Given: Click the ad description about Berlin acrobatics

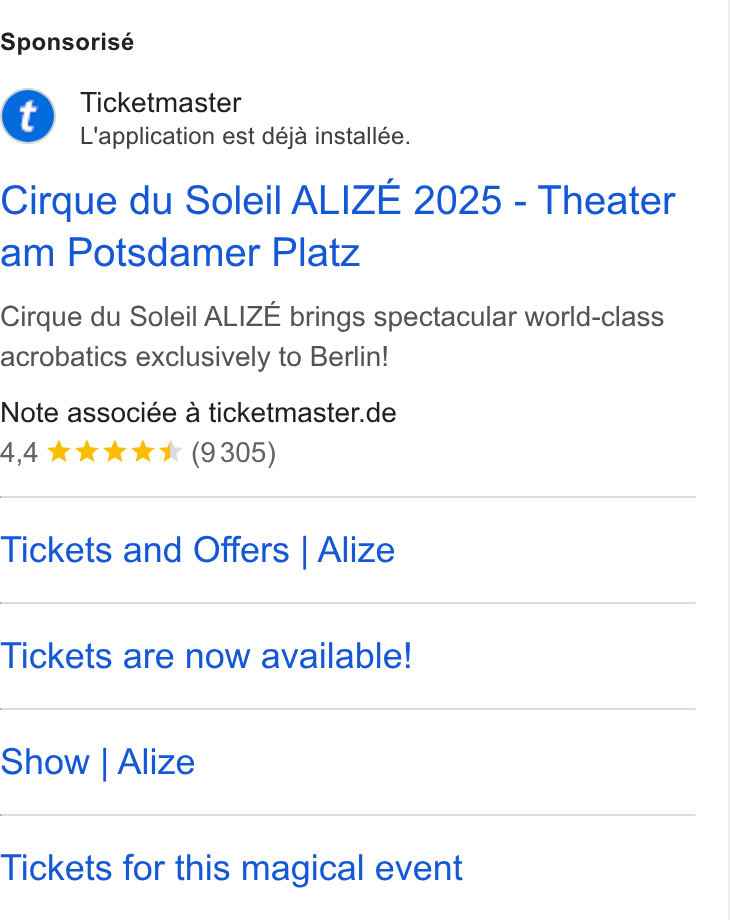Looking at the screenshot, I should click(332, 337).
